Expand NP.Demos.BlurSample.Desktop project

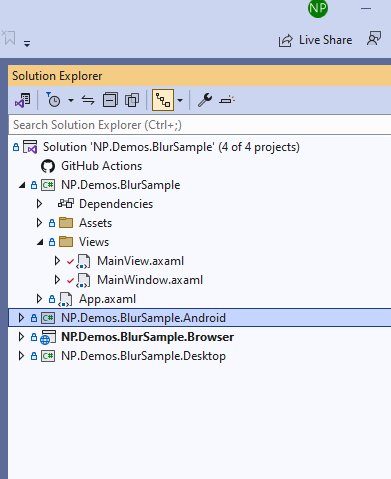(21, 356)
